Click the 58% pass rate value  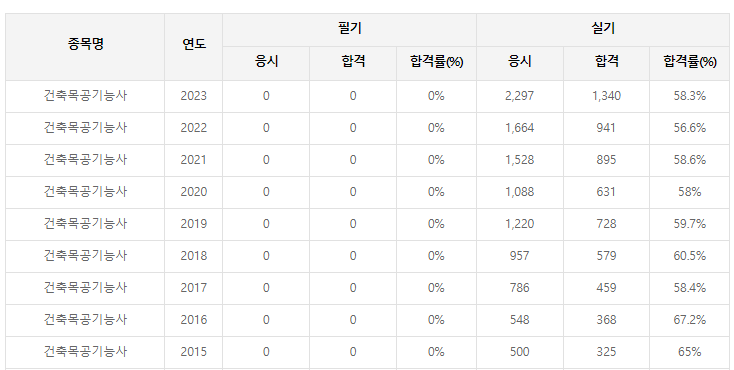click(x=690, y=192)
